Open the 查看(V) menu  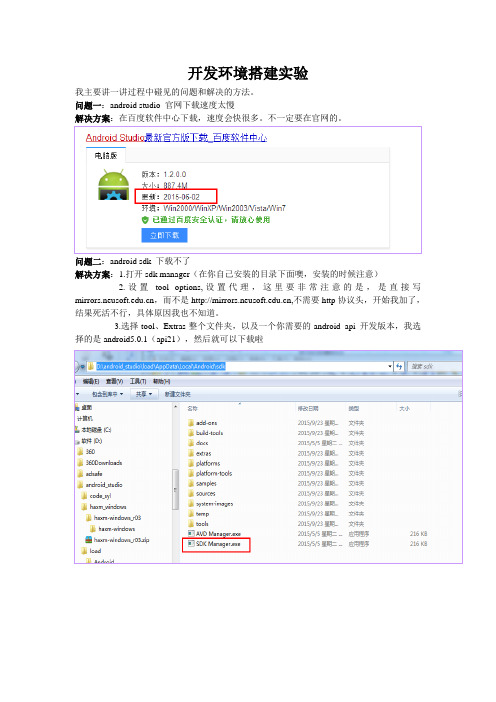tap(114, 381)
